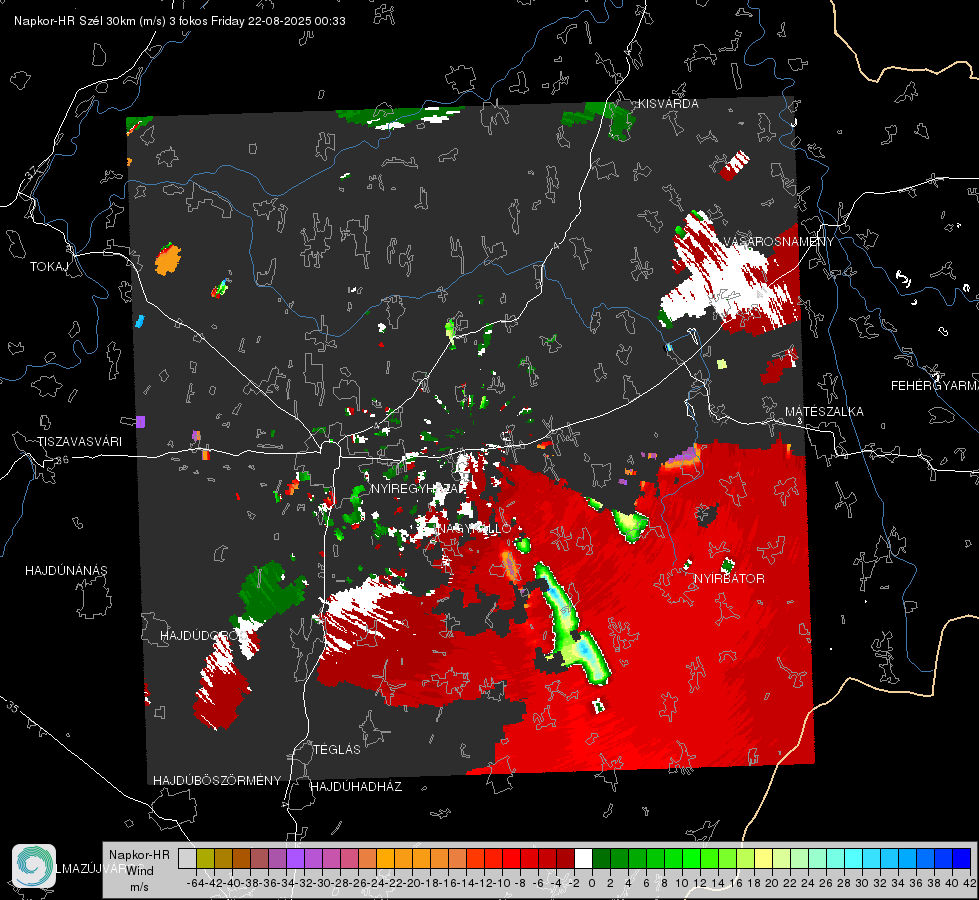Click the FEHÉRGYARMAT label at the right edge

pyautogui.click(x=935, y=386)
